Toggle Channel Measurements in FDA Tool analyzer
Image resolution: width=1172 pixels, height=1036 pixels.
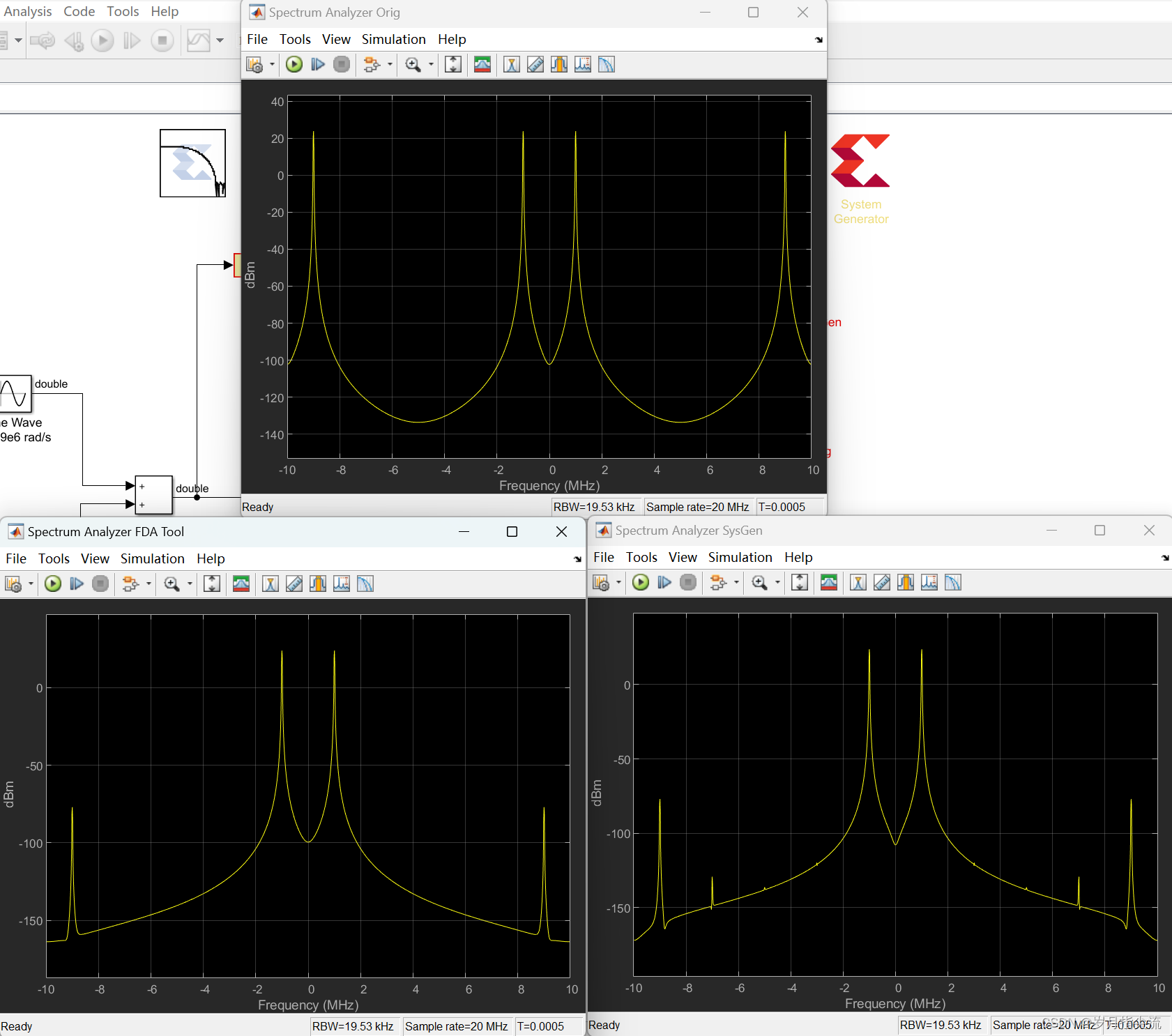(318, 584)
